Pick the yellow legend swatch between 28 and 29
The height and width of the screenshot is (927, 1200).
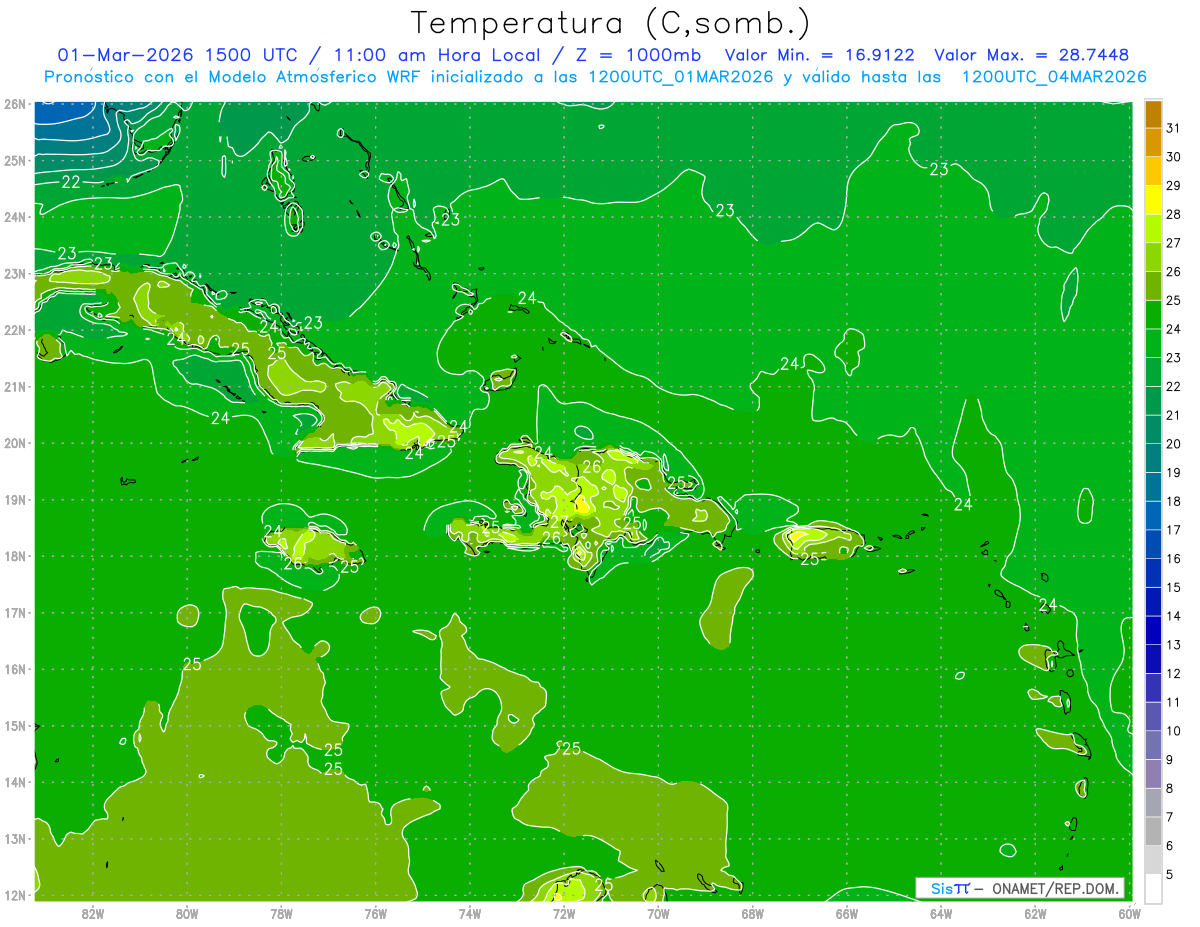point(1153,200)
